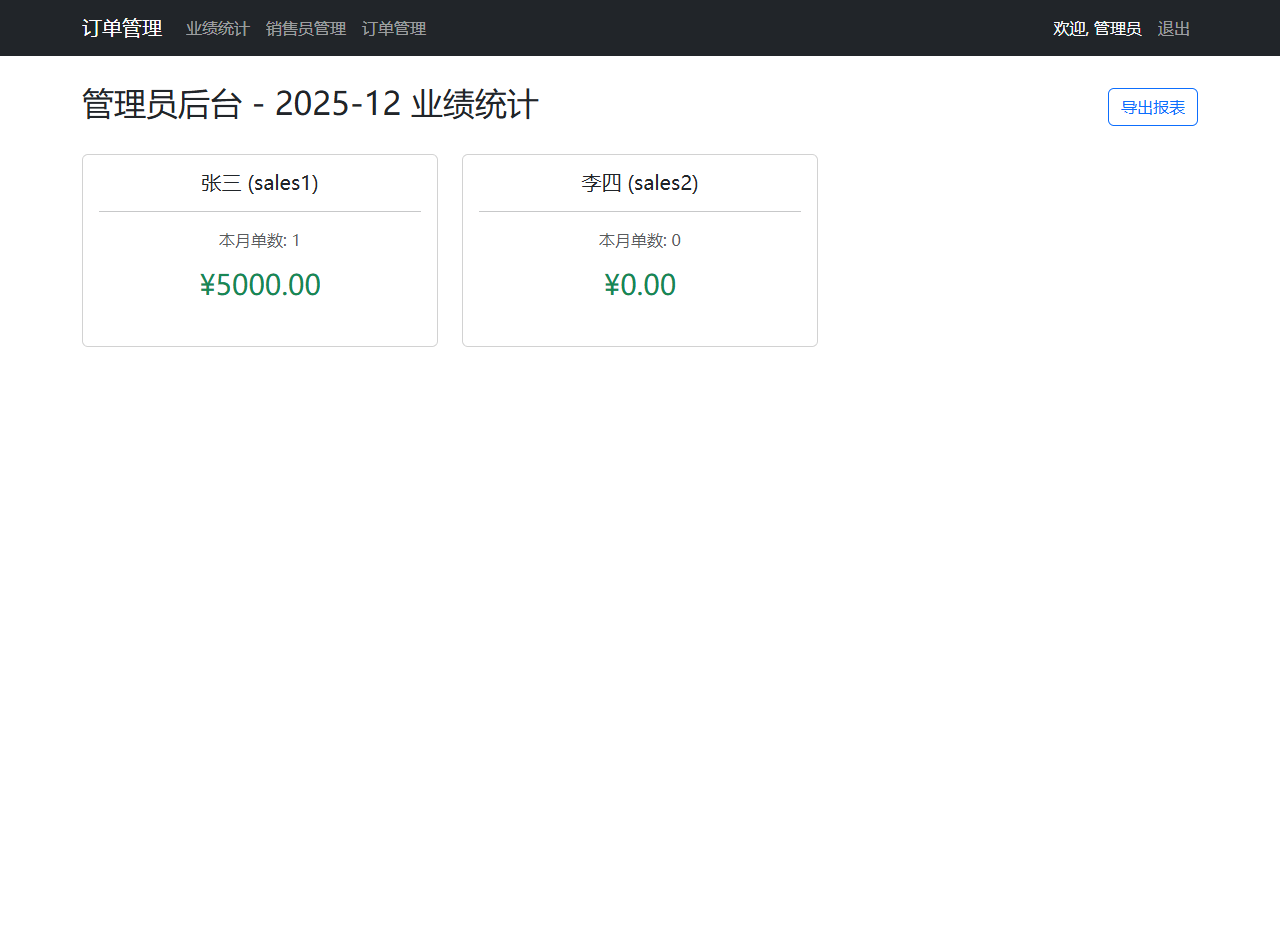The width and height of the screenshot is (1283, 935).
Task: Click 业绩统计 text in the page heading
Action: point(475,104)
